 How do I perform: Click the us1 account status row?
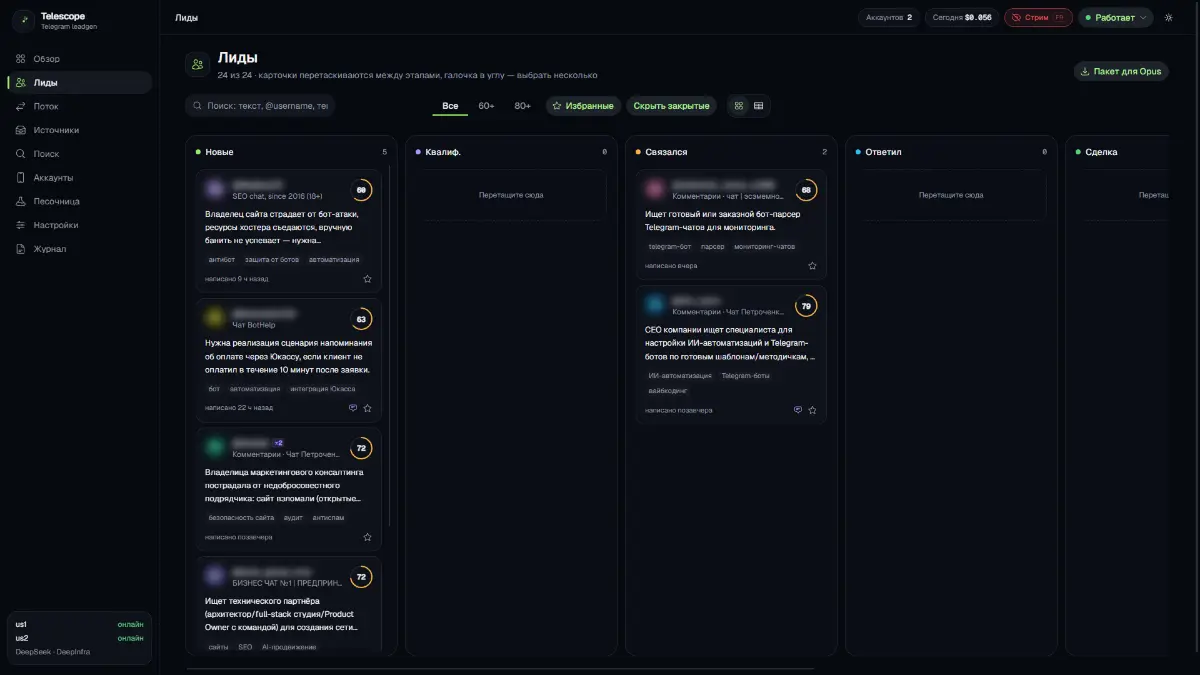[x=79, y=624]
